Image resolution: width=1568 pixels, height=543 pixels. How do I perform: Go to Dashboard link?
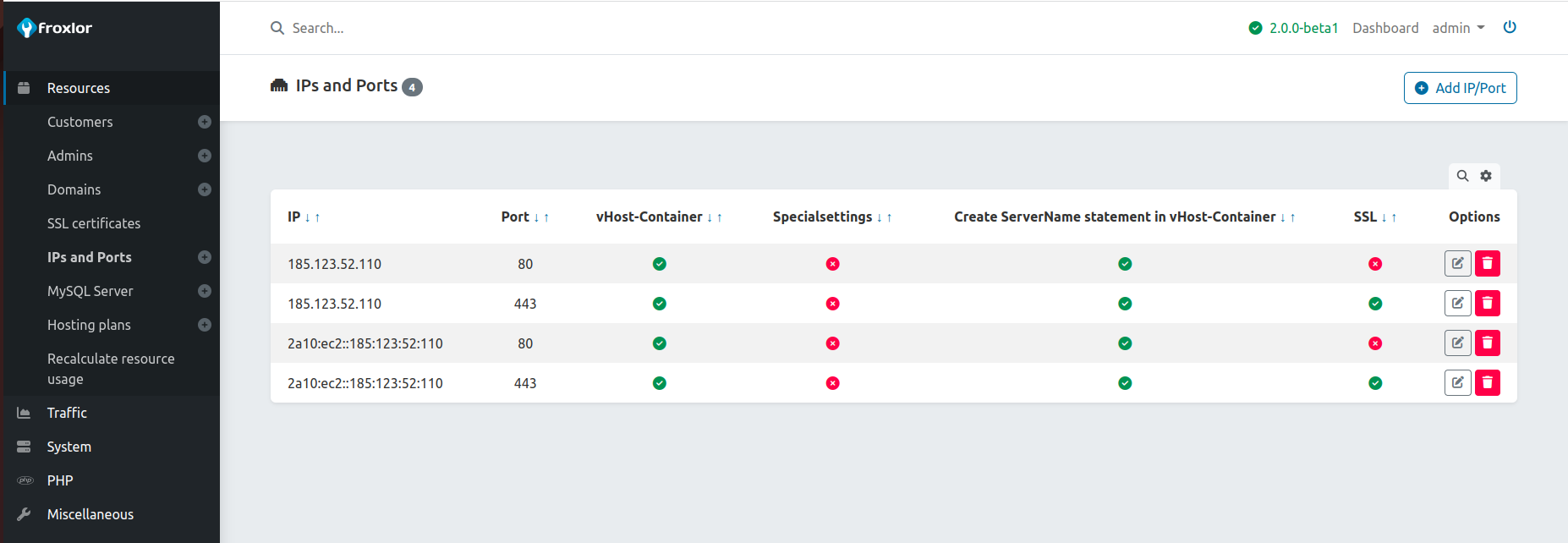(x=1385, y=28)
